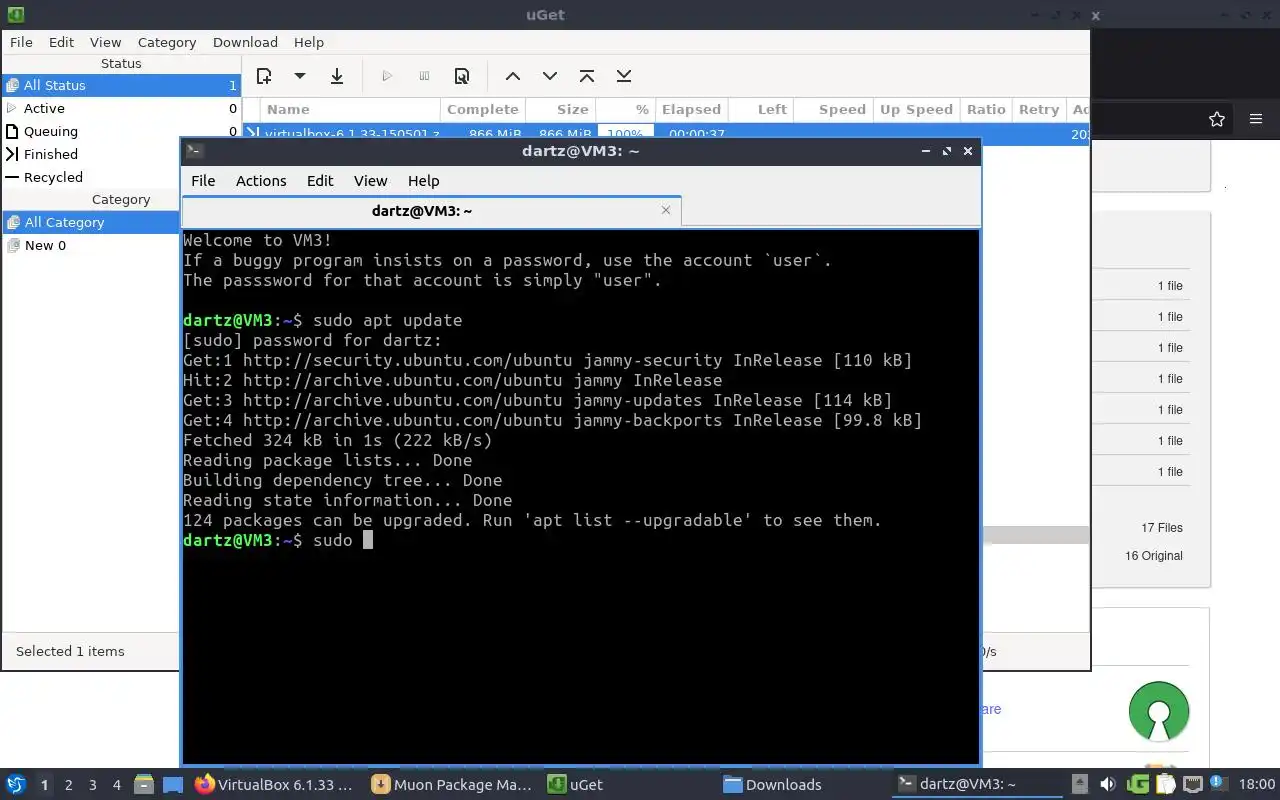Select the virtualbox-6.1.33 download row in uGet

point(666,132)
